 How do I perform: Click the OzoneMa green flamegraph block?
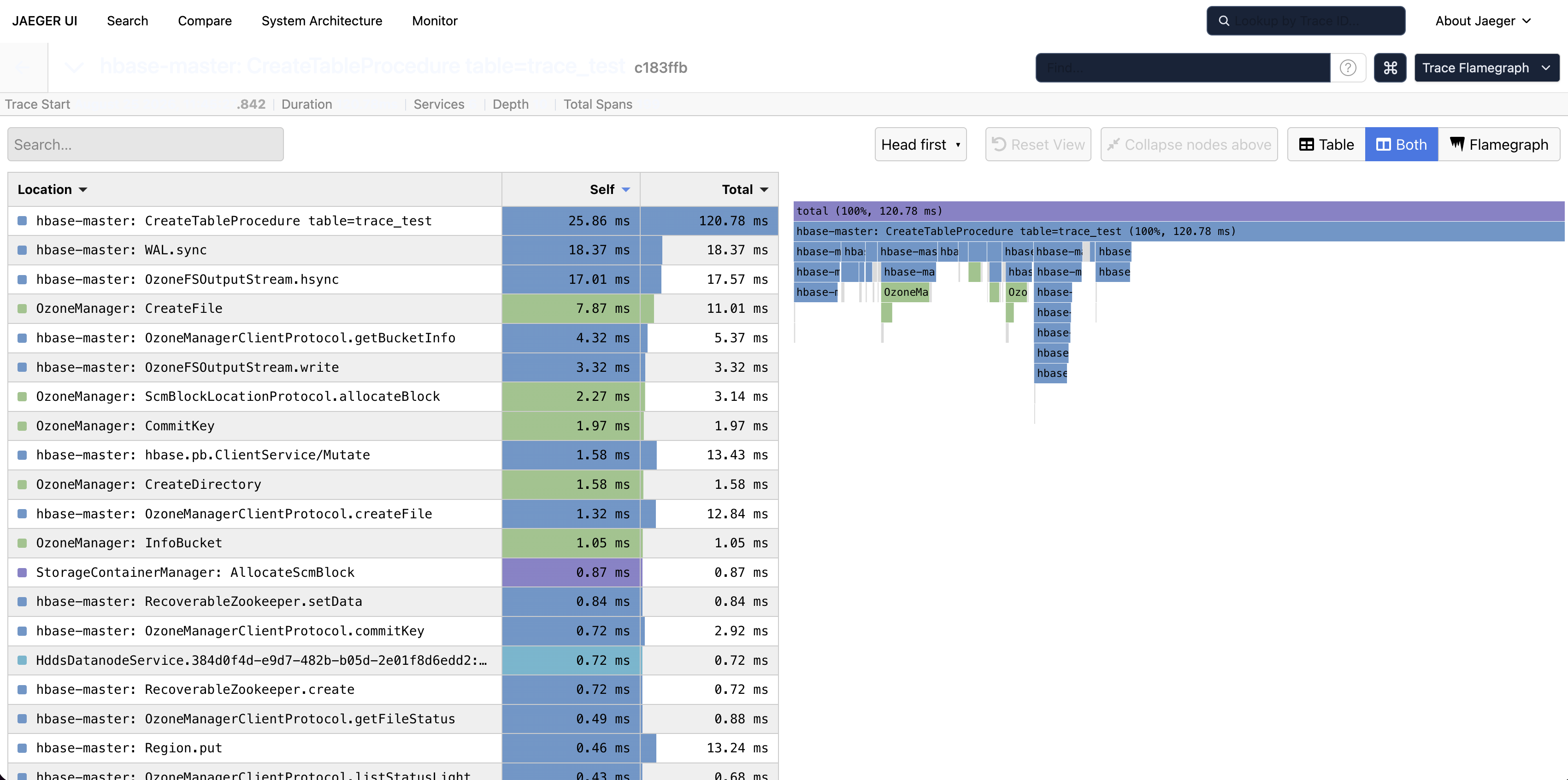[906, 292]
